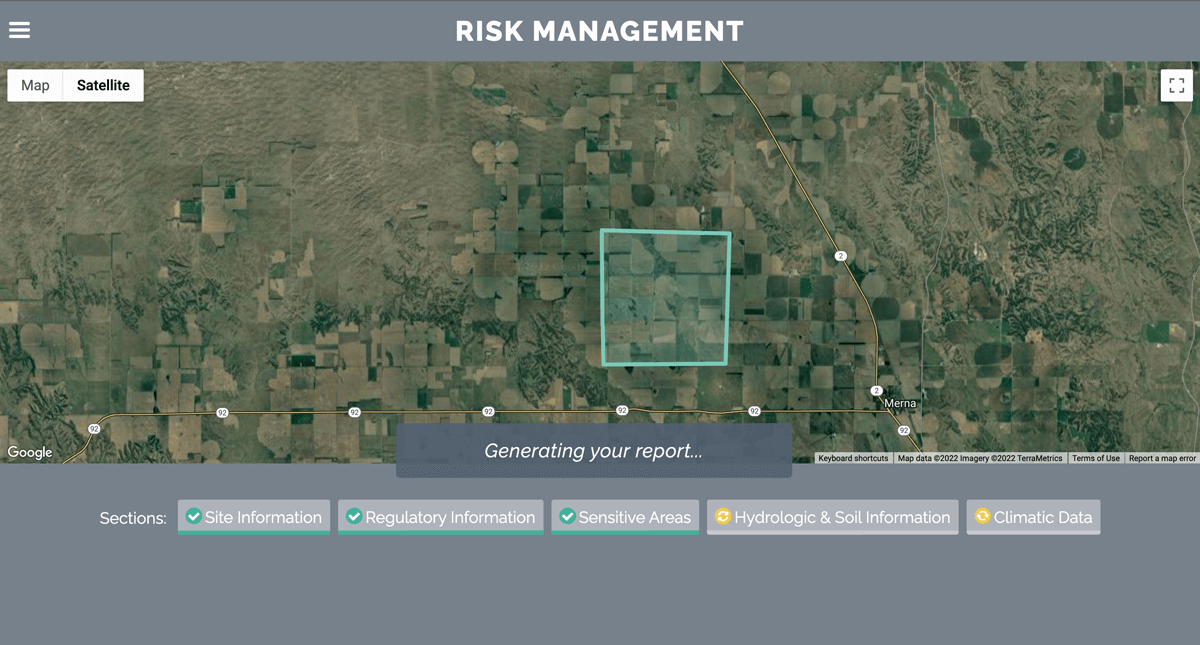Click the Google logo on the map
This screenshot has height=645, width=1200.
coord(30,452)
